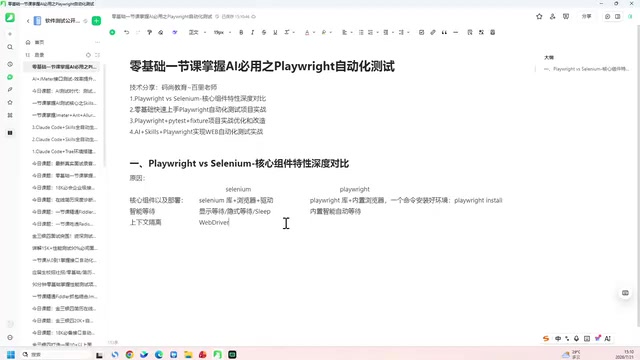The height and width of the screenshot is (360, 640).
Task: Open document 3.Claude Code+Skills
Action: point(64,127)
